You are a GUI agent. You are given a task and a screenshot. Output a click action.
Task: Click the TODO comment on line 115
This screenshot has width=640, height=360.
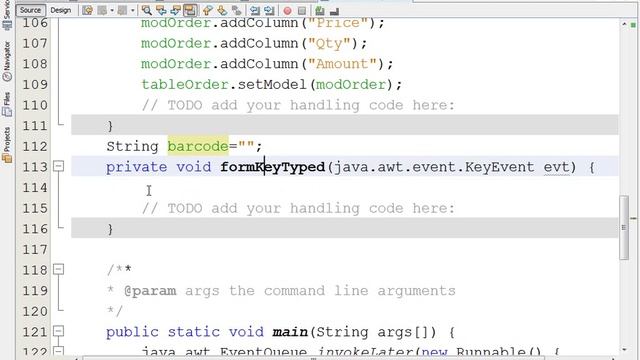pos(298,209)
